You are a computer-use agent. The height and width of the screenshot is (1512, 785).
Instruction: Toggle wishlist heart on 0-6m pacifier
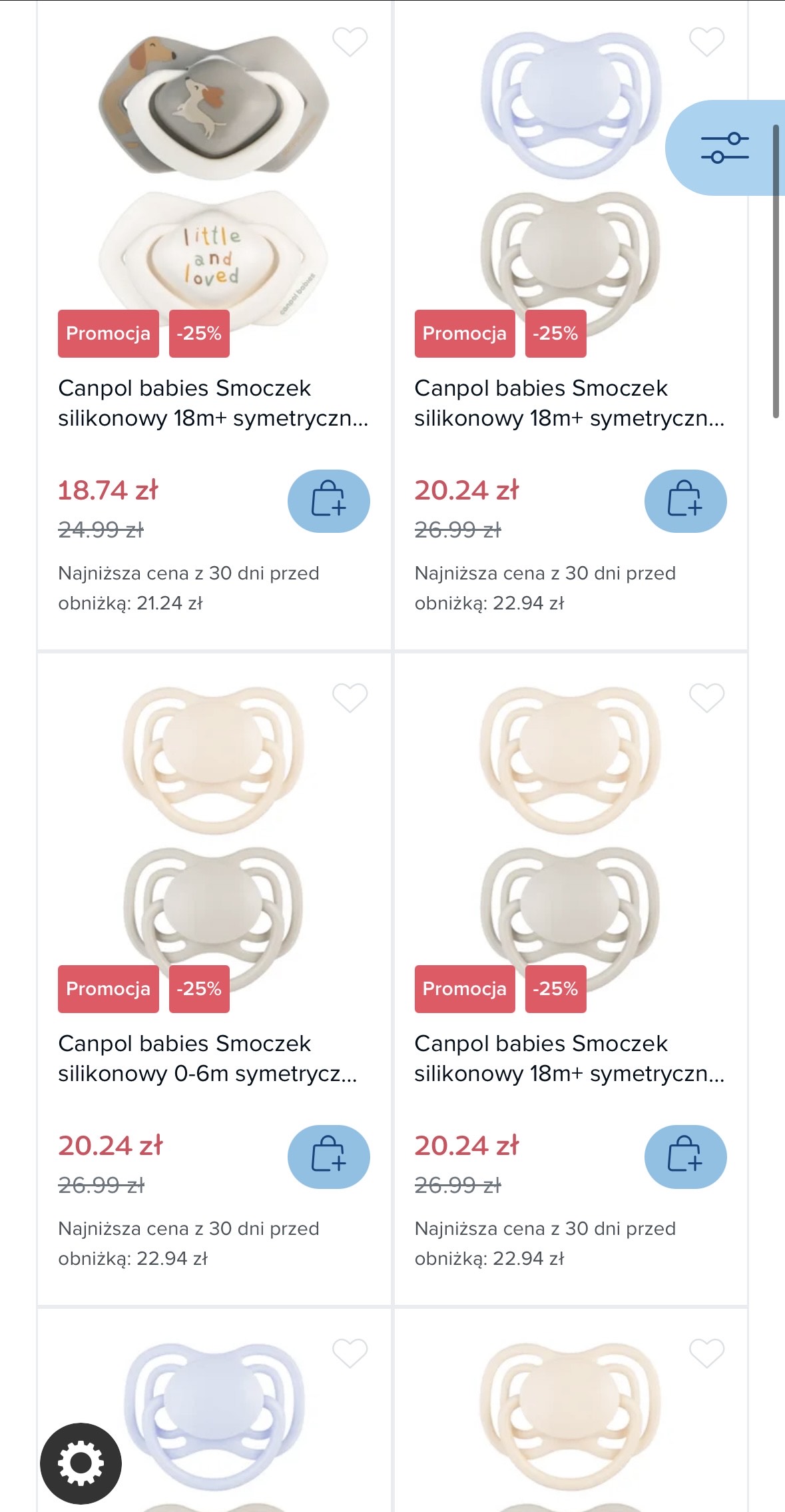tap(350, 697)
